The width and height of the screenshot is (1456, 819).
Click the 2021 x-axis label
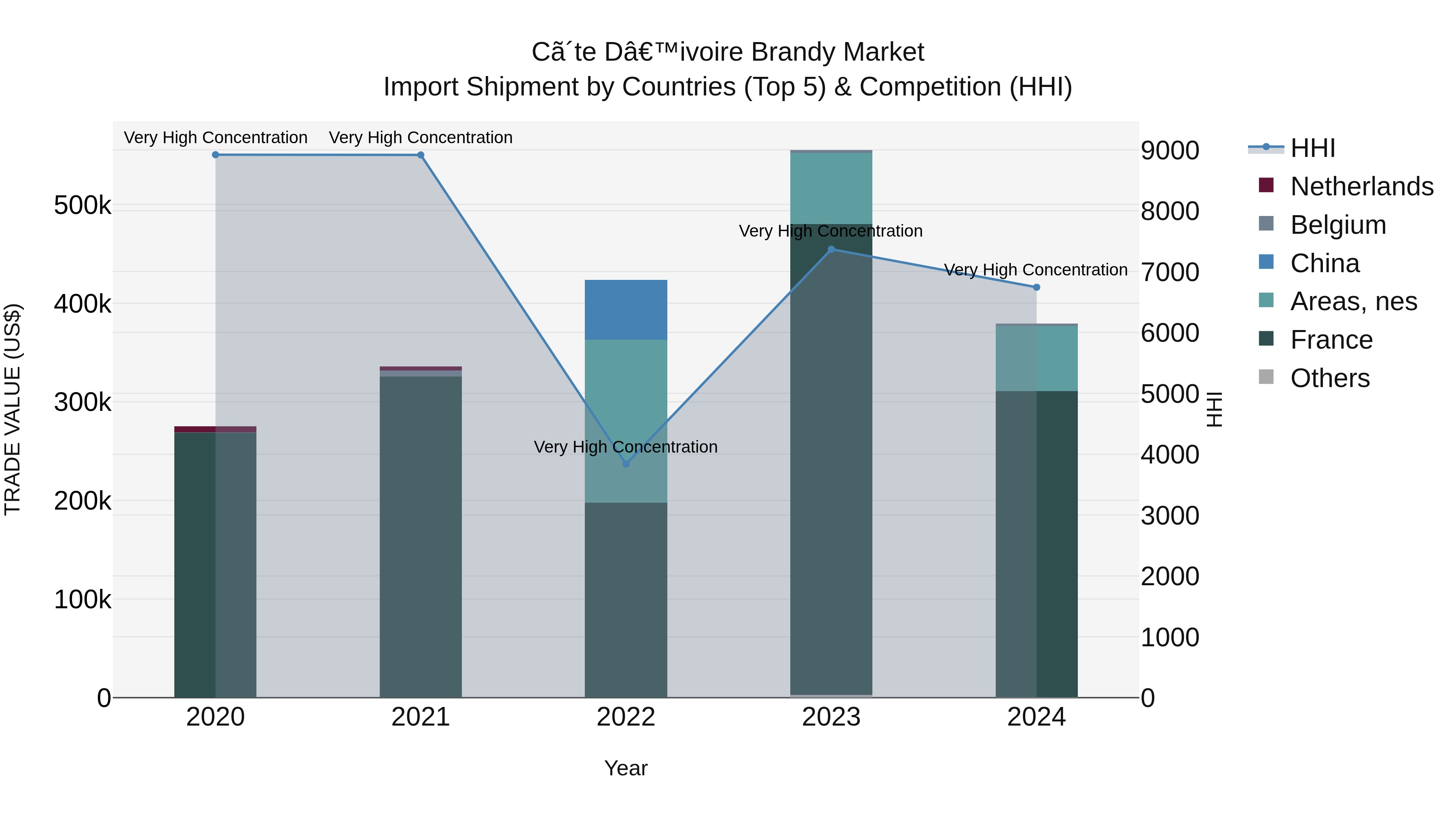tap(421, 717)
